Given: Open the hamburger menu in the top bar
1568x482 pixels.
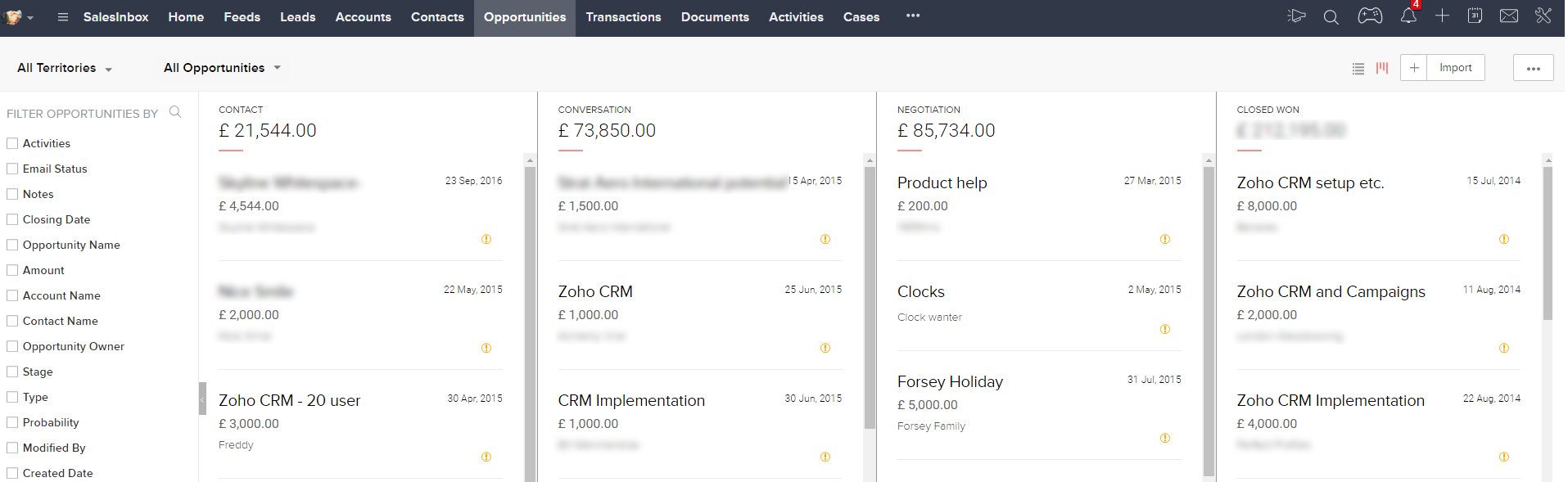Looking at the screenshot, I should [x=62, y=17].
